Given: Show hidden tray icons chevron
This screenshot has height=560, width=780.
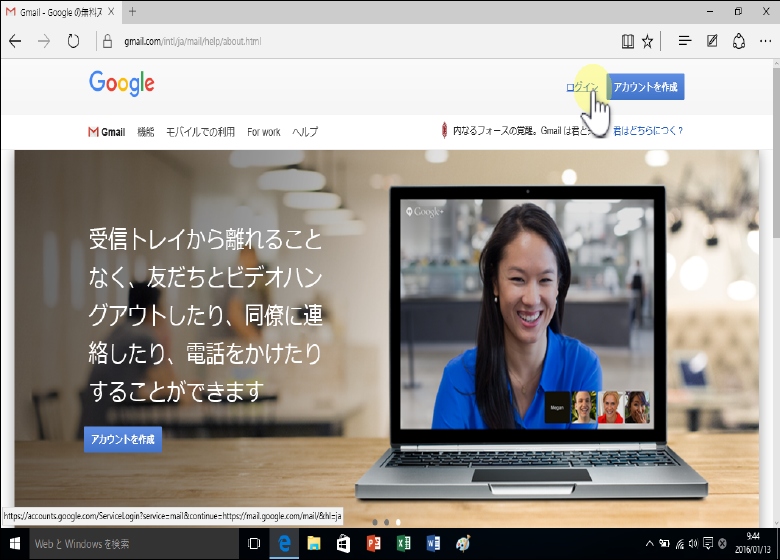Looking at the screenshot, I should click(x=649, y=544).
